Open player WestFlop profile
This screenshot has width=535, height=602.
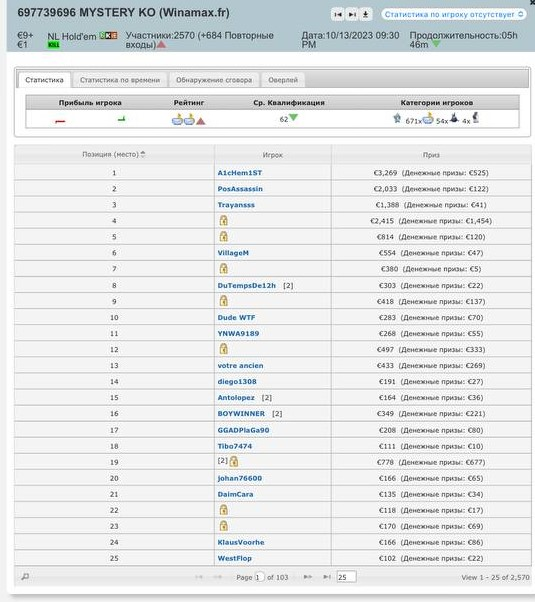click(235, 559)
